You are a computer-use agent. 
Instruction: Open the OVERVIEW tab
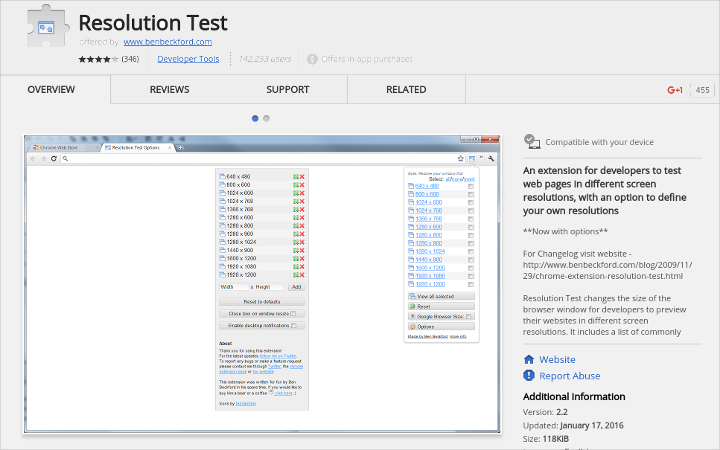(51, 90)
